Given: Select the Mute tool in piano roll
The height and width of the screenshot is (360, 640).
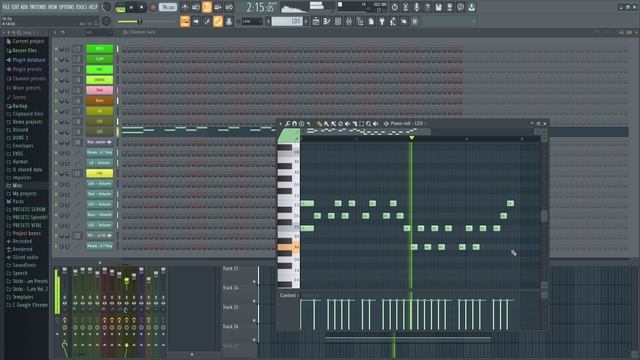Looking at the screenshot, I should pos(347,124).
